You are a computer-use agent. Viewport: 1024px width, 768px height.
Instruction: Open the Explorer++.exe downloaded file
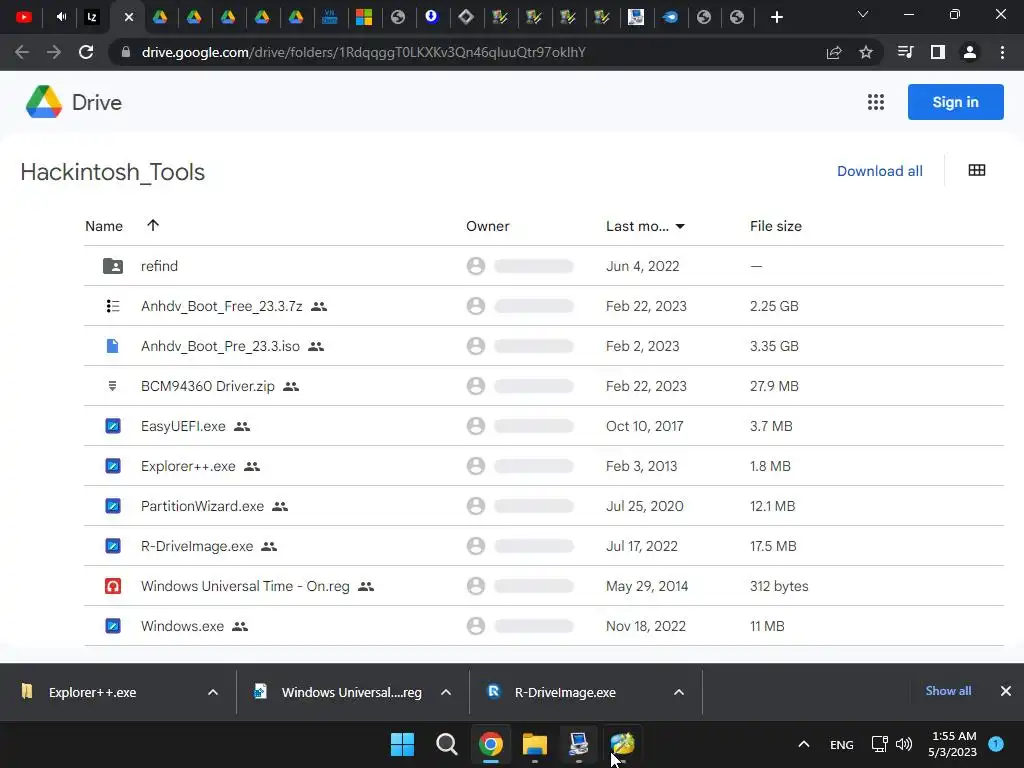[92, 692]
